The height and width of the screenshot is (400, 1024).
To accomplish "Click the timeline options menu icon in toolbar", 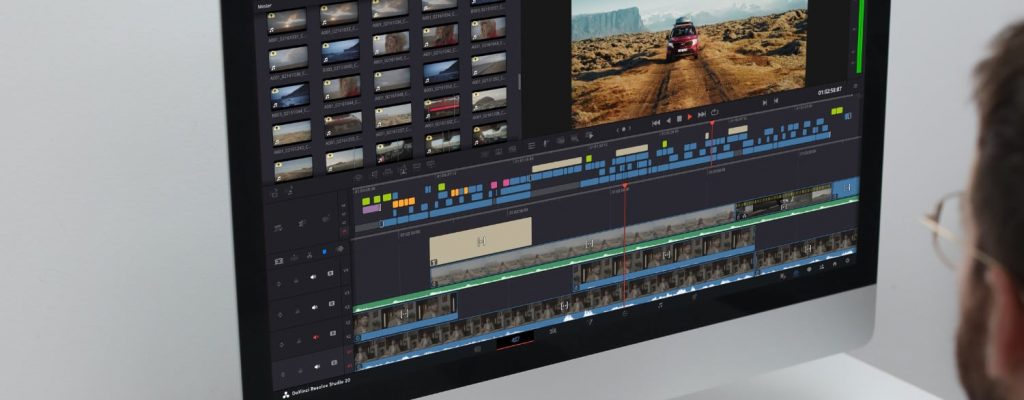I will pyautogui.click(x=531, y=146).
